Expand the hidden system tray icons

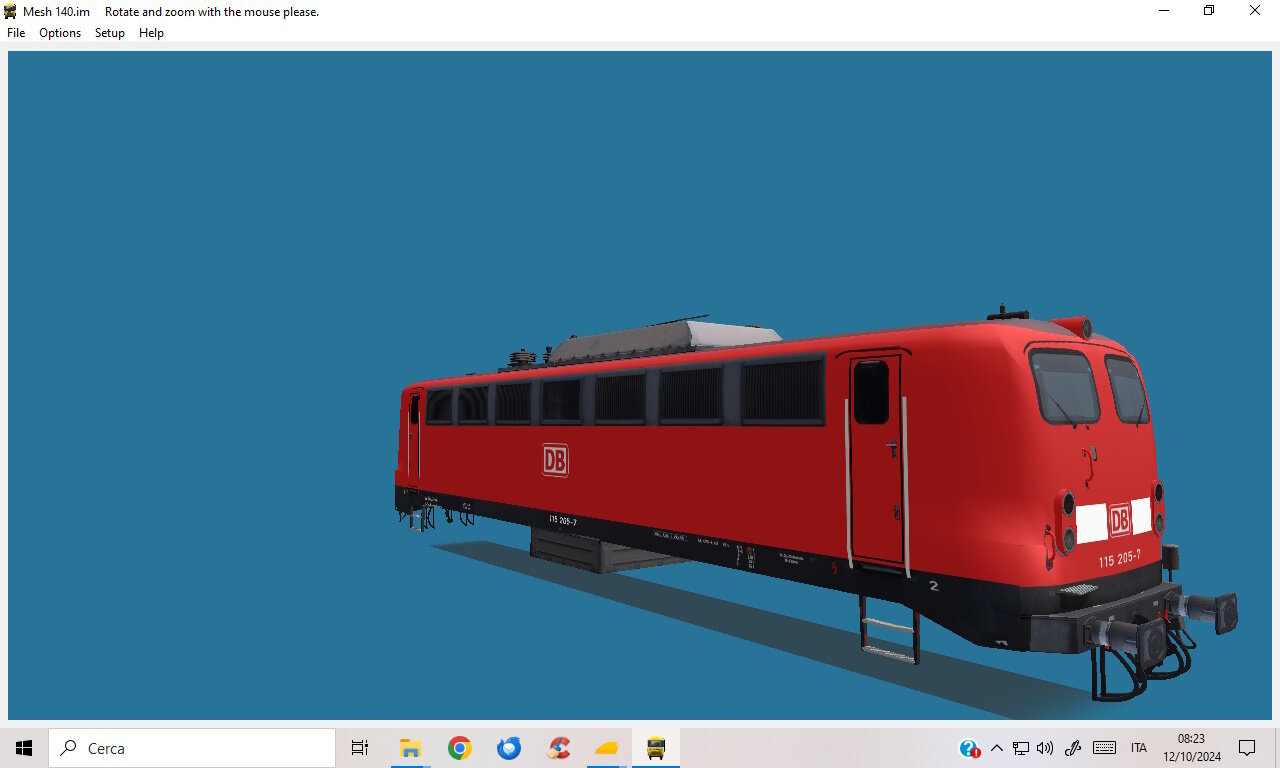tap(996, 748)
